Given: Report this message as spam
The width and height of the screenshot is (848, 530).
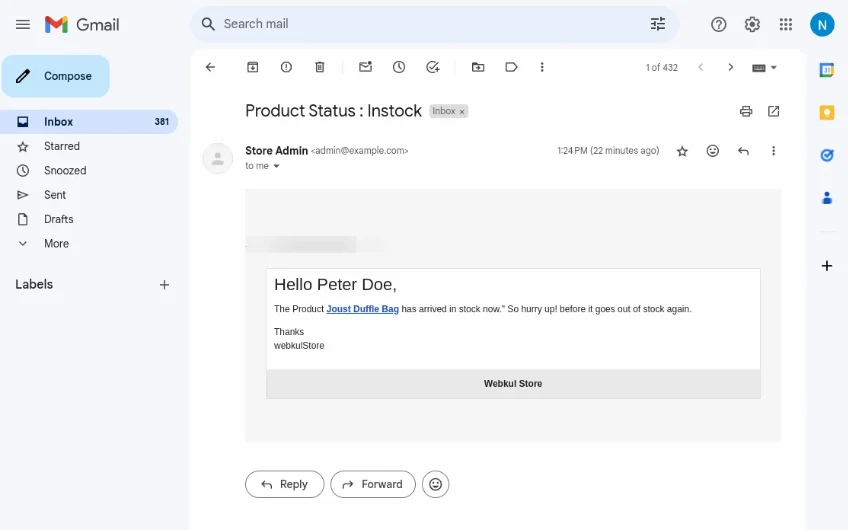Looking at the screenshot, I should (x=286, y=67).
